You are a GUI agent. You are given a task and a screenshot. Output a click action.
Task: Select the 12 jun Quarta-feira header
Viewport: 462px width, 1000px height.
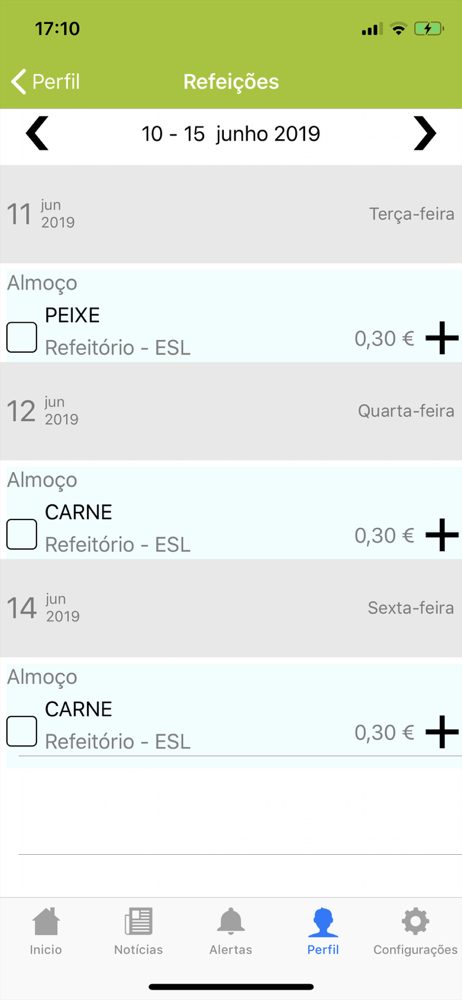231,411
